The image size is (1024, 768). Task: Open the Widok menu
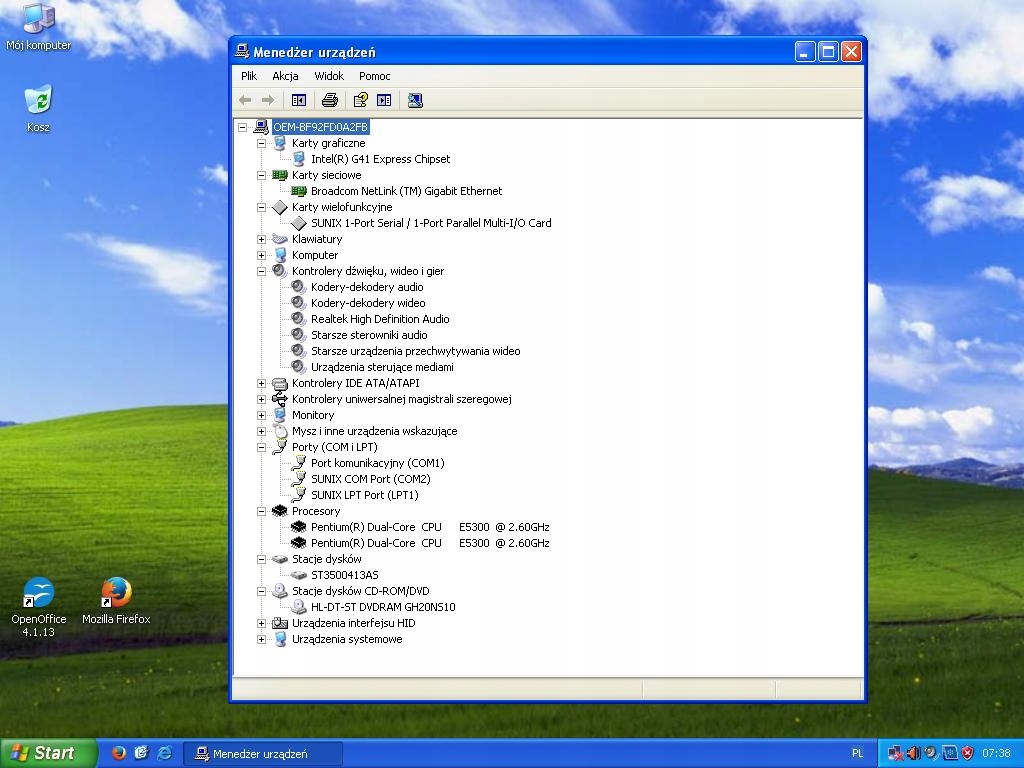329,76
